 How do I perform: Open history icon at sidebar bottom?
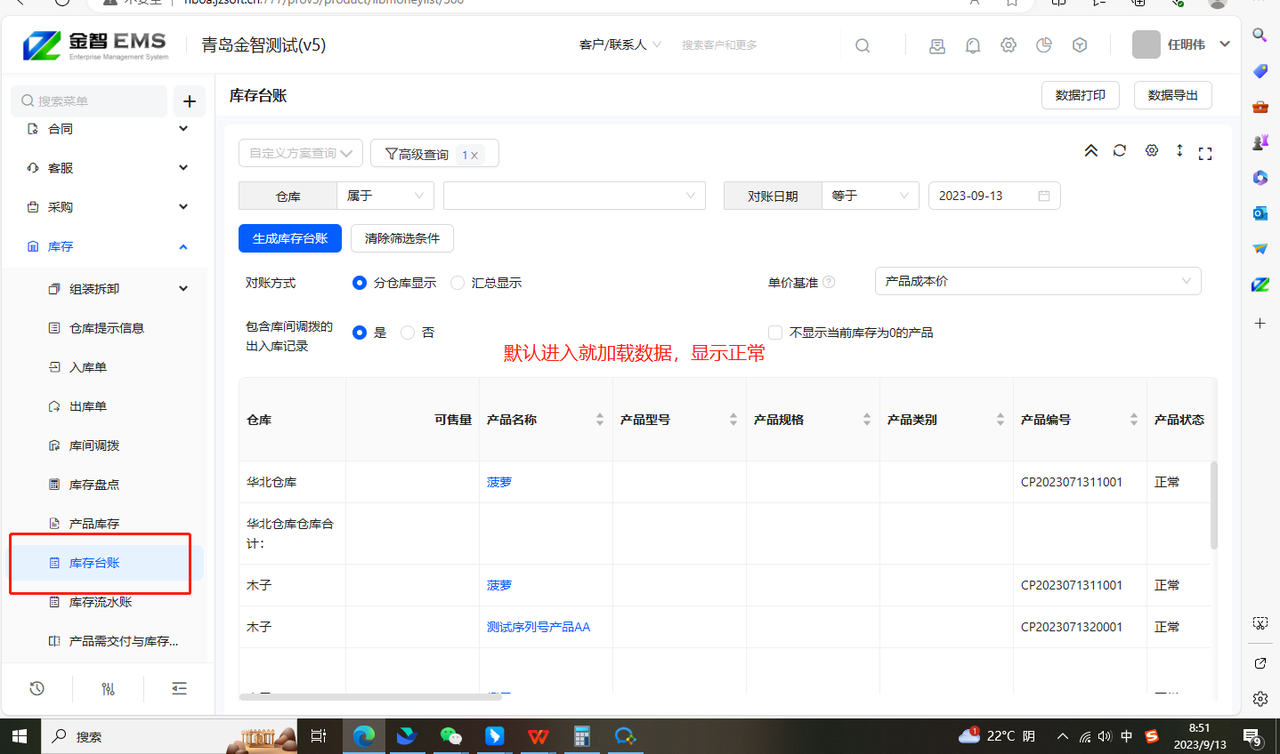click(37, 688)
